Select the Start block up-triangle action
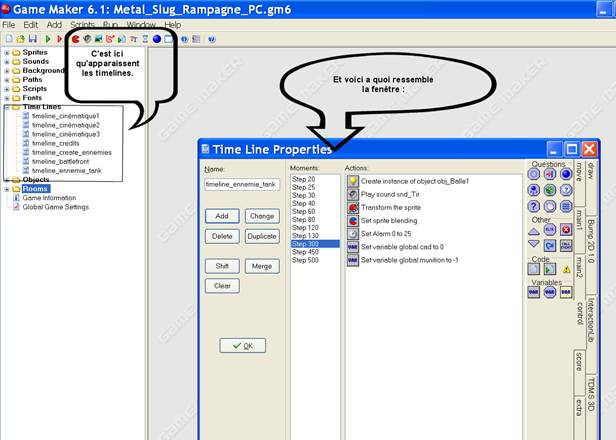The height and width of the screenshot is (440, 616). pyautogui.click(x=534, y=231)
